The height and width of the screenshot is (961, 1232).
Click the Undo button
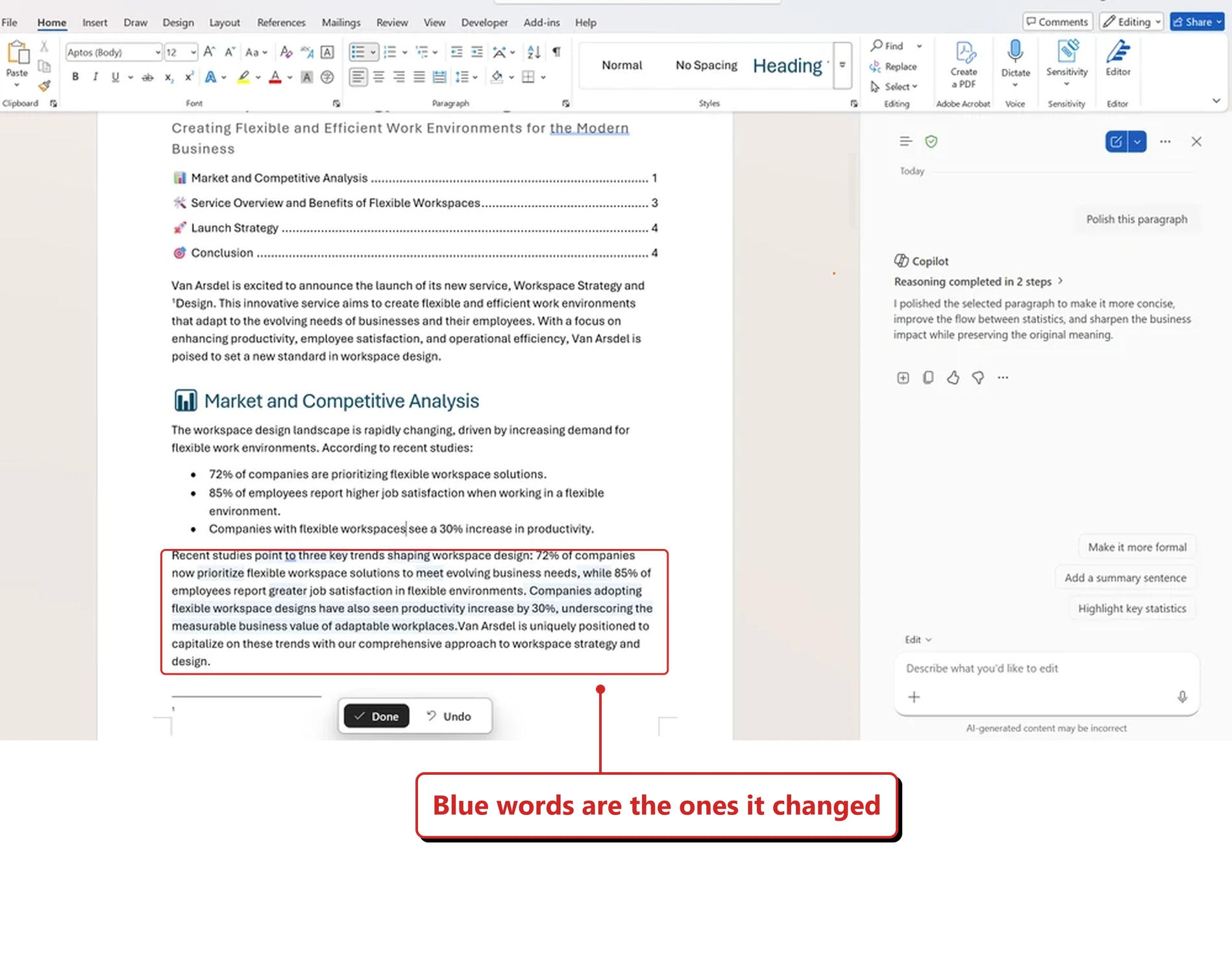click(449, 716)
